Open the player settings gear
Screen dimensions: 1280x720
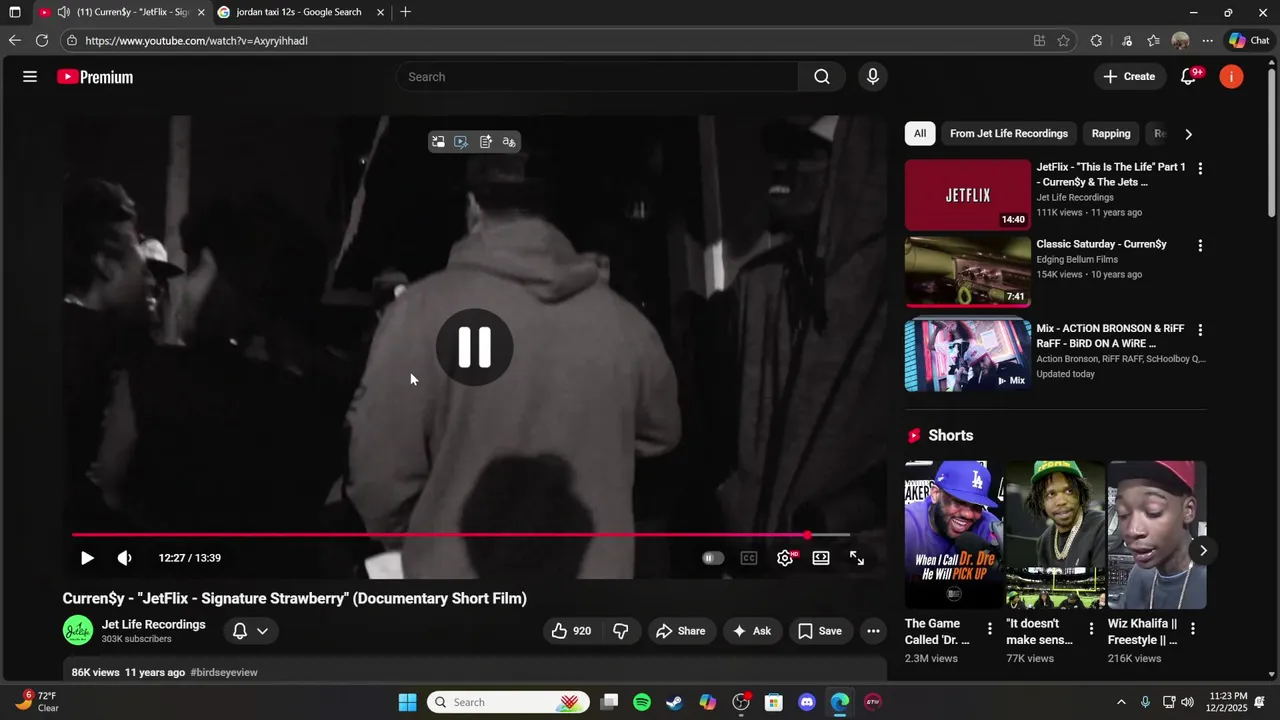coord(785,558)
